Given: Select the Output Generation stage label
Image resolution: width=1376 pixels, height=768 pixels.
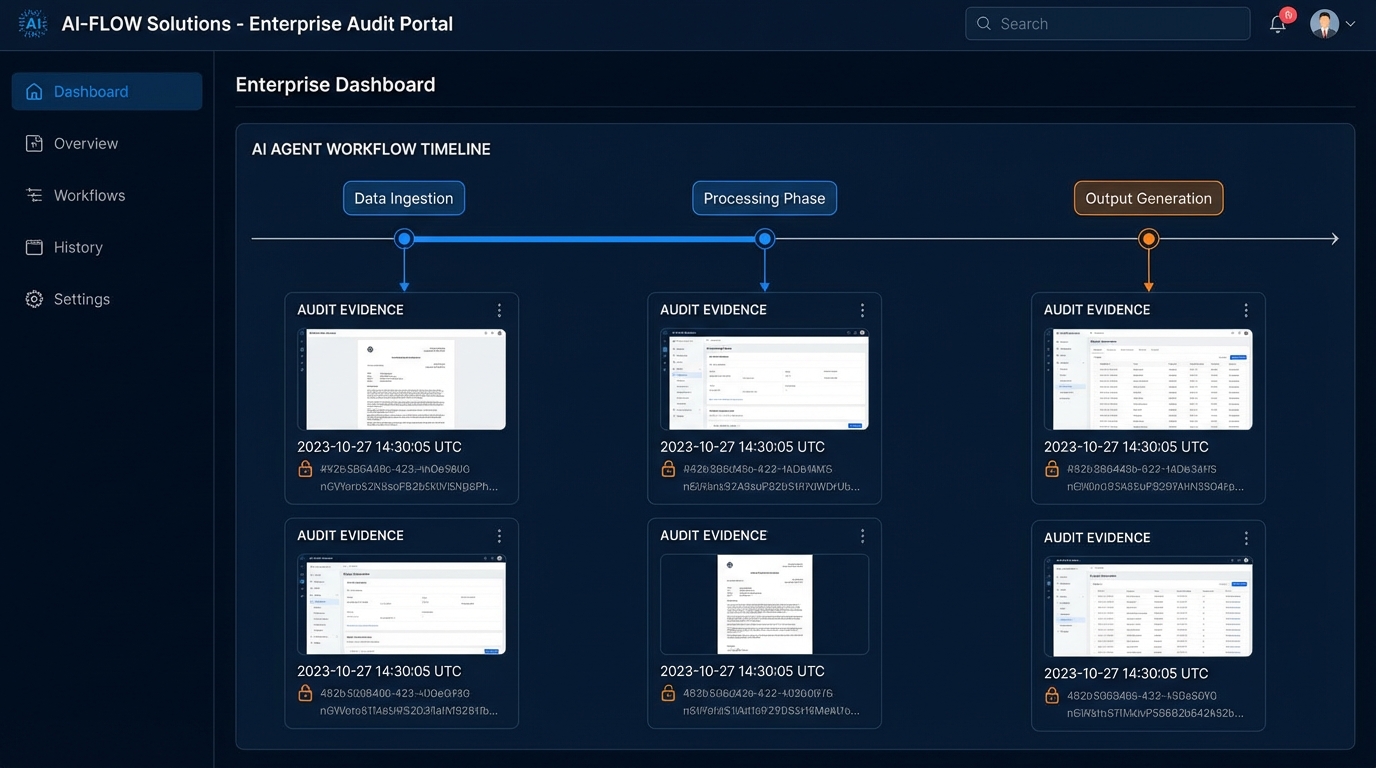Looking at the screenshot, I should click(1148, 198).
